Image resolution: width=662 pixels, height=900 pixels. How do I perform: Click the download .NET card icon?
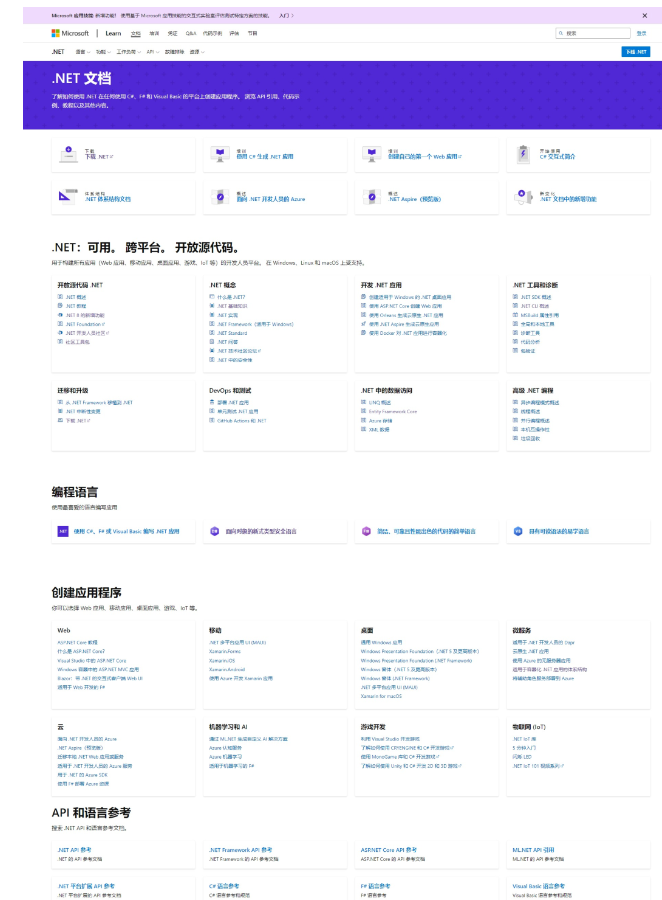click(x=68, y=154)
